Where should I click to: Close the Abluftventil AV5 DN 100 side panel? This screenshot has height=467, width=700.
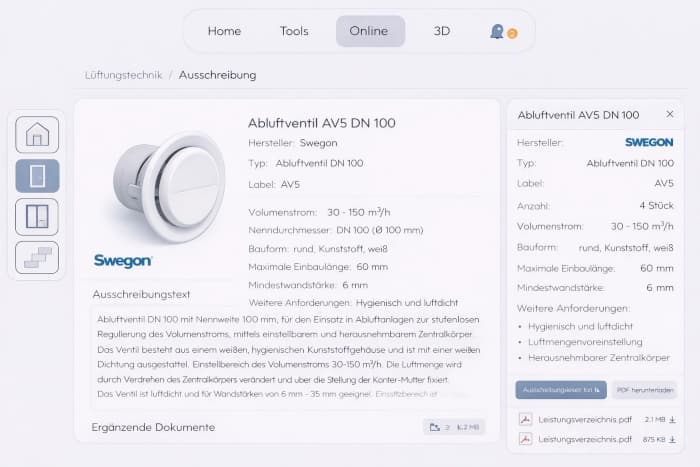[670, 114]
